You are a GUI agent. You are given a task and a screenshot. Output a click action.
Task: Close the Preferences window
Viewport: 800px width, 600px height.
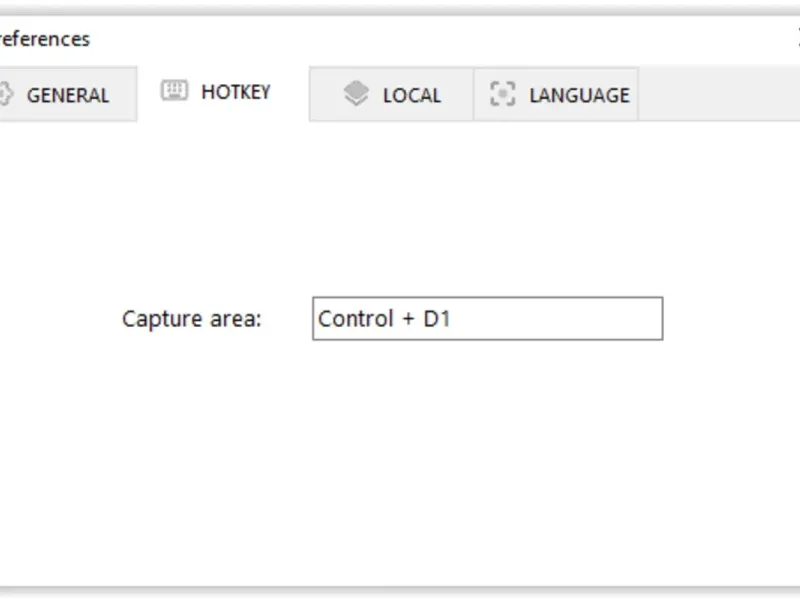tap(797, 39)
